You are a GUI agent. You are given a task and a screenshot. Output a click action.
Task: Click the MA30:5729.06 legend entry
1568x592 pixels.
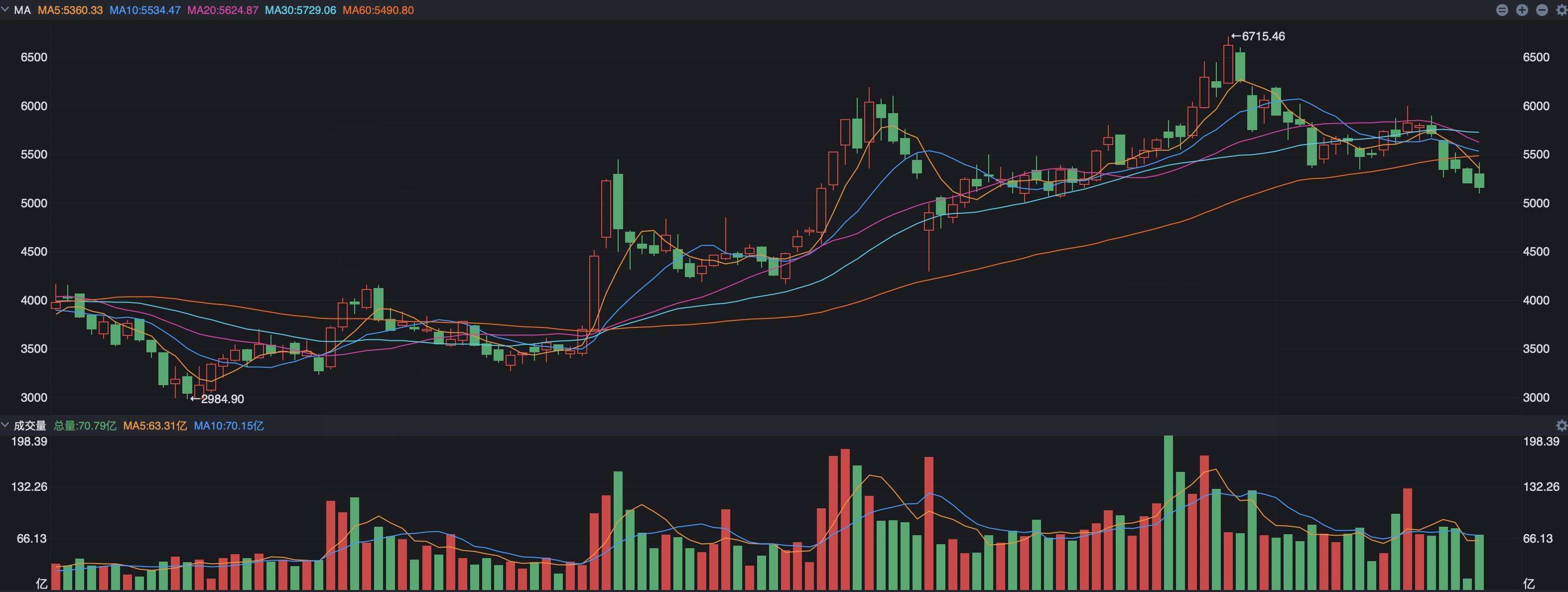[x=300, y=10]
